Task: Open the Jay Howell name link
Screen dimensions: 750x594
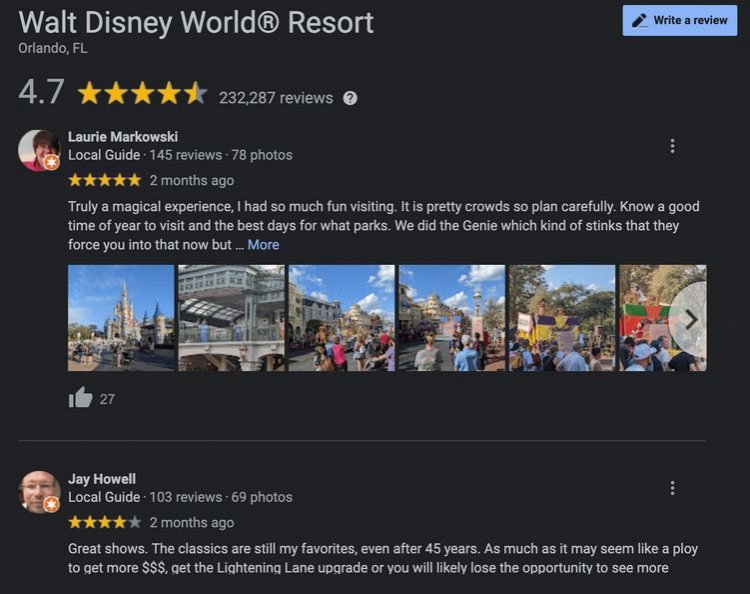Action: point(102,479)
